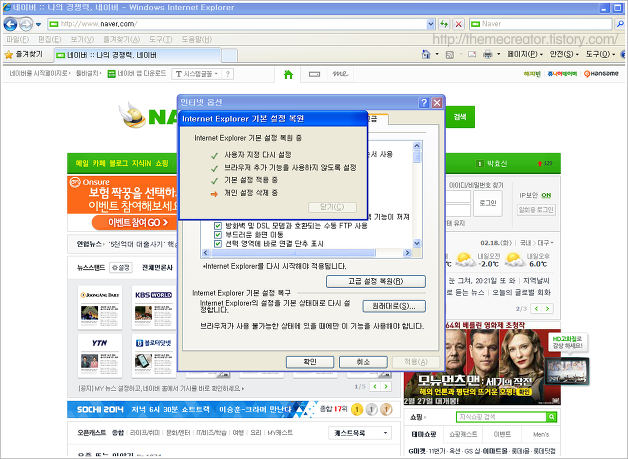Screen dimensions: 628x459
Task: Open the 도구(T) menu
Action: coord(161,39)
